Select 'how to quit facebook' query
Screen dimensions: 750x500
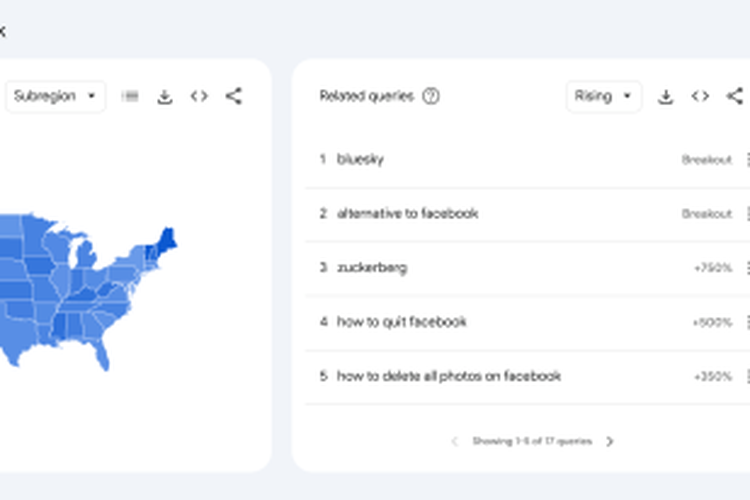tap(401, 322)
